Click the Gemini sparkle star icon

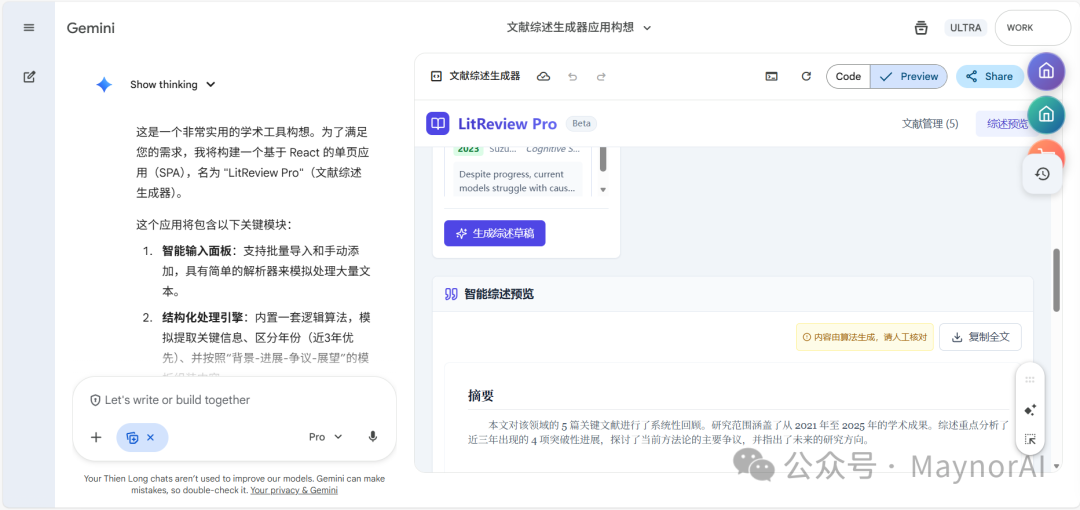pos(104,85)
